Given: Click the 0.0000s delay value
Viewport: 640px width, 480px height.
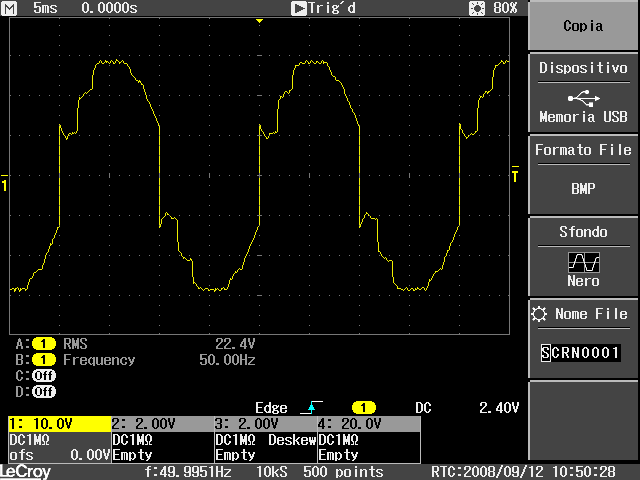Looking at the screenshot, I should click(x=109, y=8).
